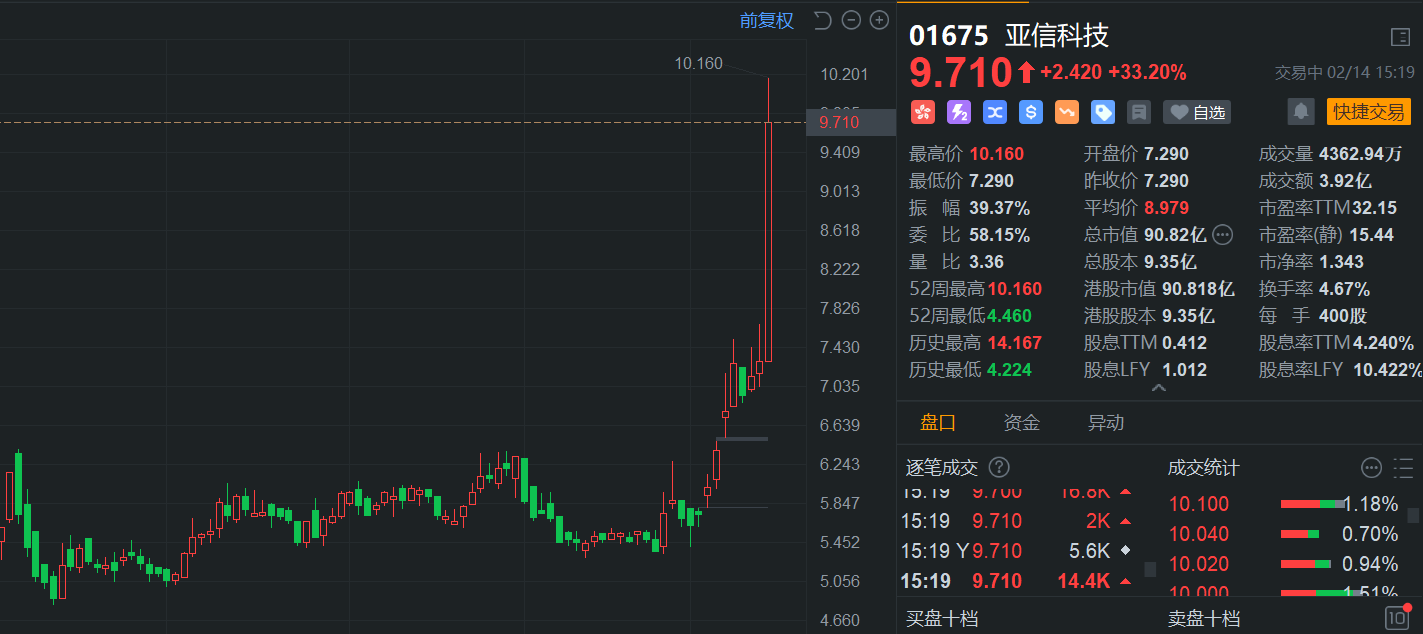
Task: Click the 振幅 value 39.37%
Action: pos(999,208)
